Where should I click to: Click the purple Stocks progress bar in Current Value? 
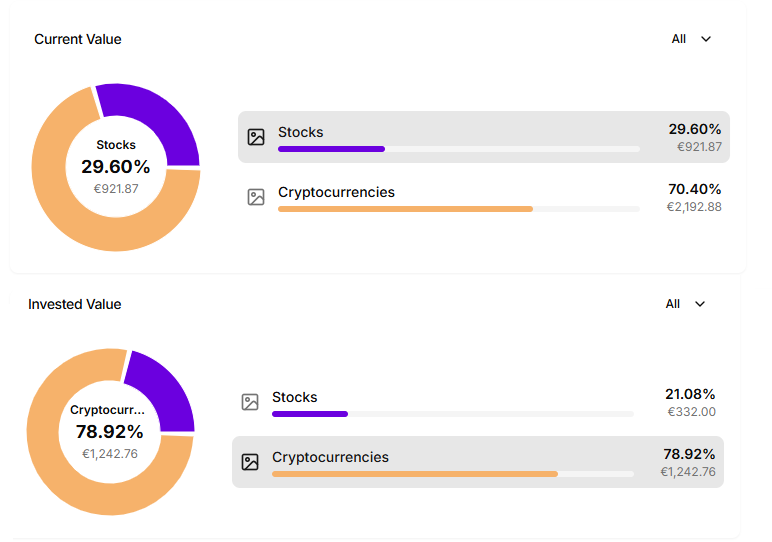[x=331, y=149]
